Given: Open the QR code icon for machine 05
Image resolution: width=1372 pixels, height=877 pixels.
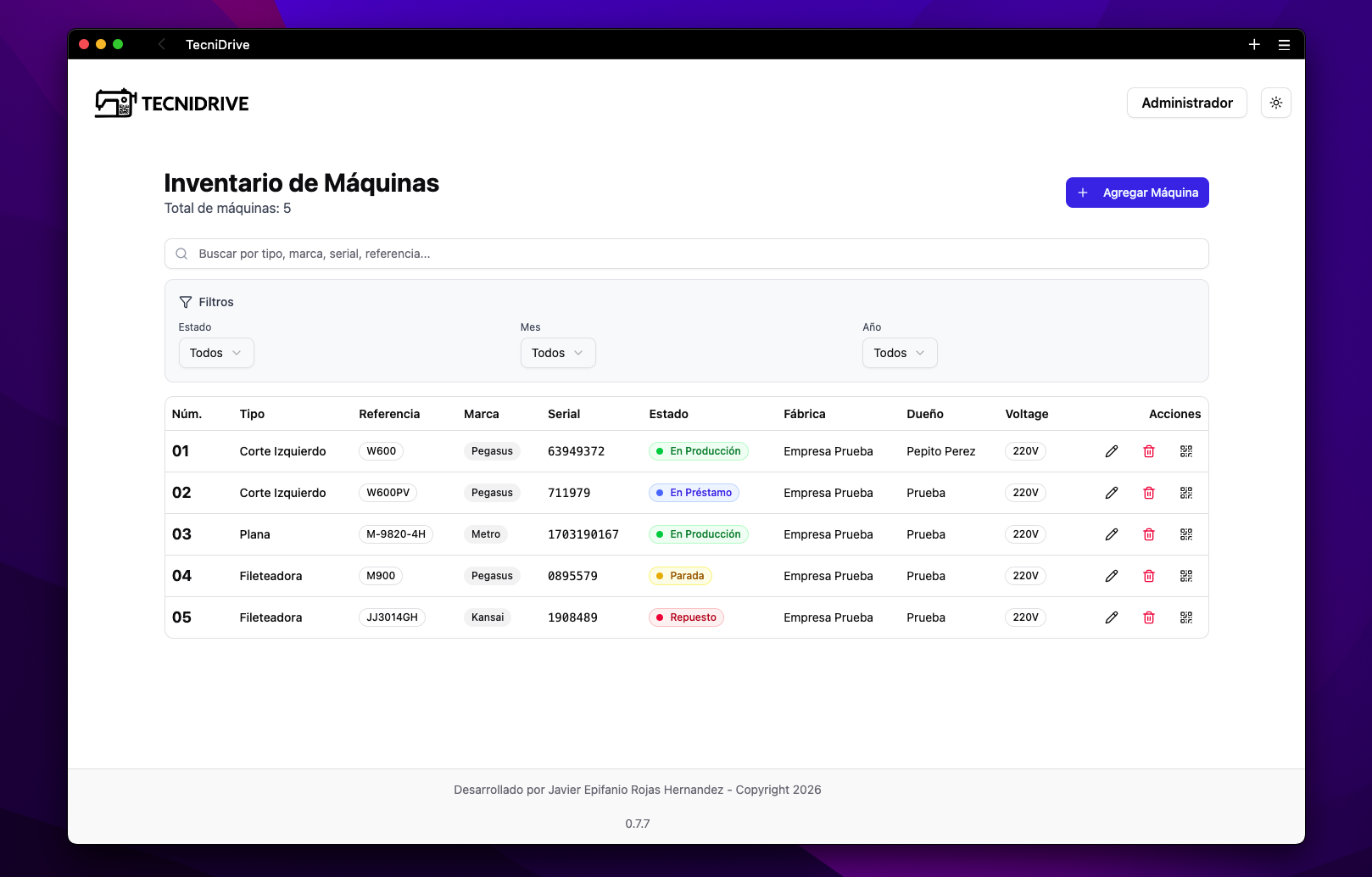Looking at the screenshot, I should (x=1186, y=617).
